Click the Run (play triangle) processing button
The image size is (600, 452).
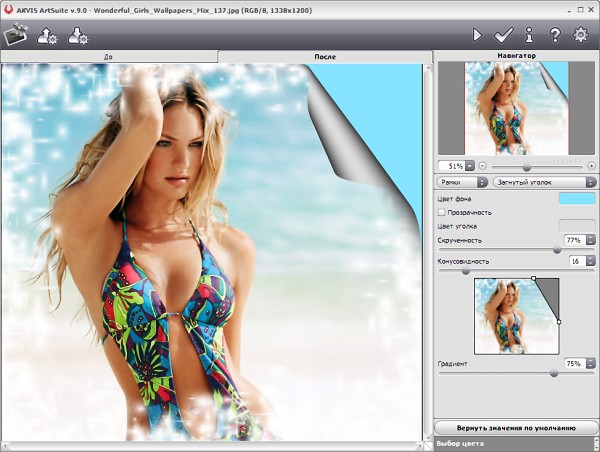[x=478, y=35]
